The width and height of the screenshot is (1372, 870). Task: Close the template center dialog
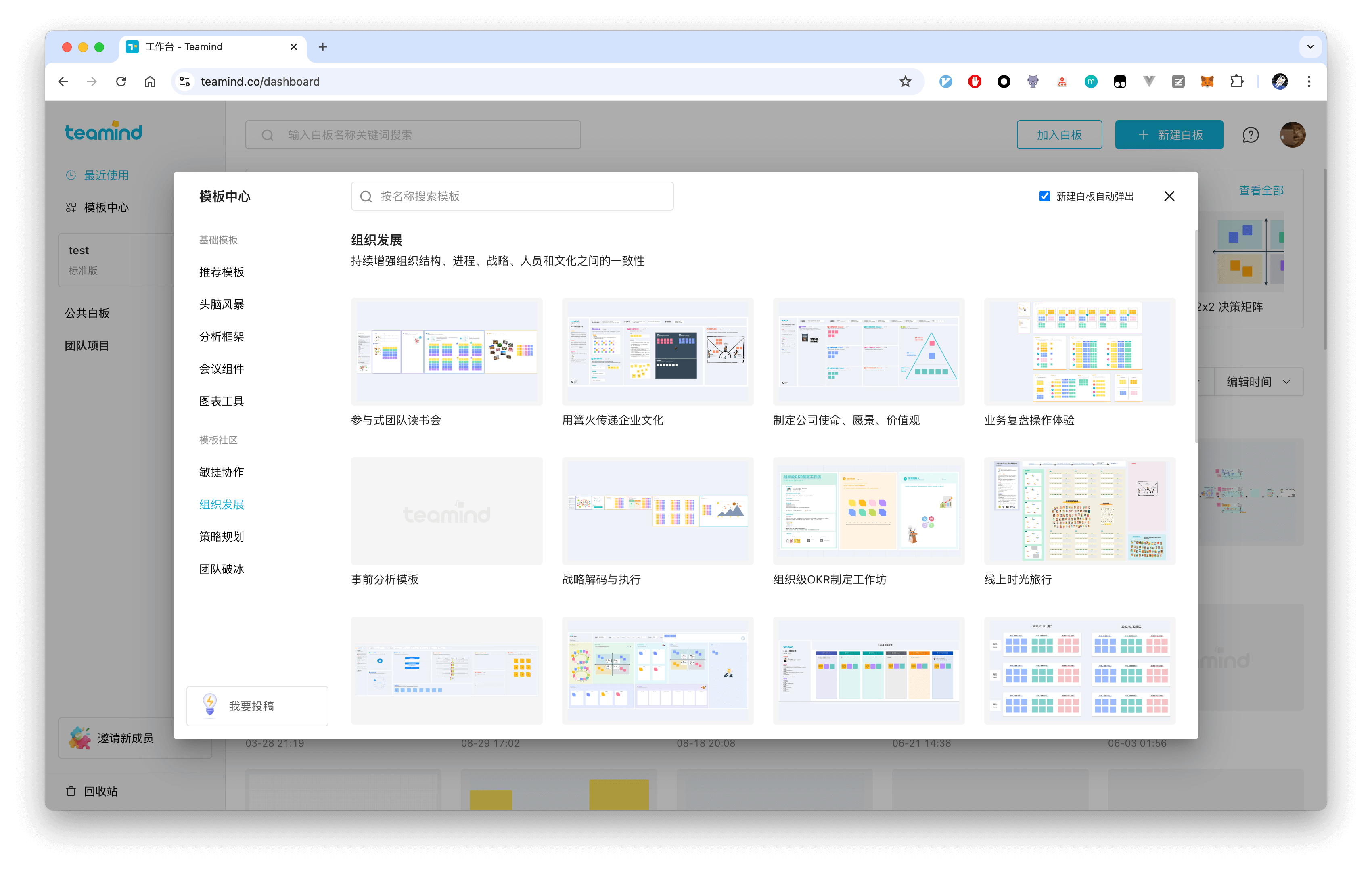click(x=1169, y=196)
